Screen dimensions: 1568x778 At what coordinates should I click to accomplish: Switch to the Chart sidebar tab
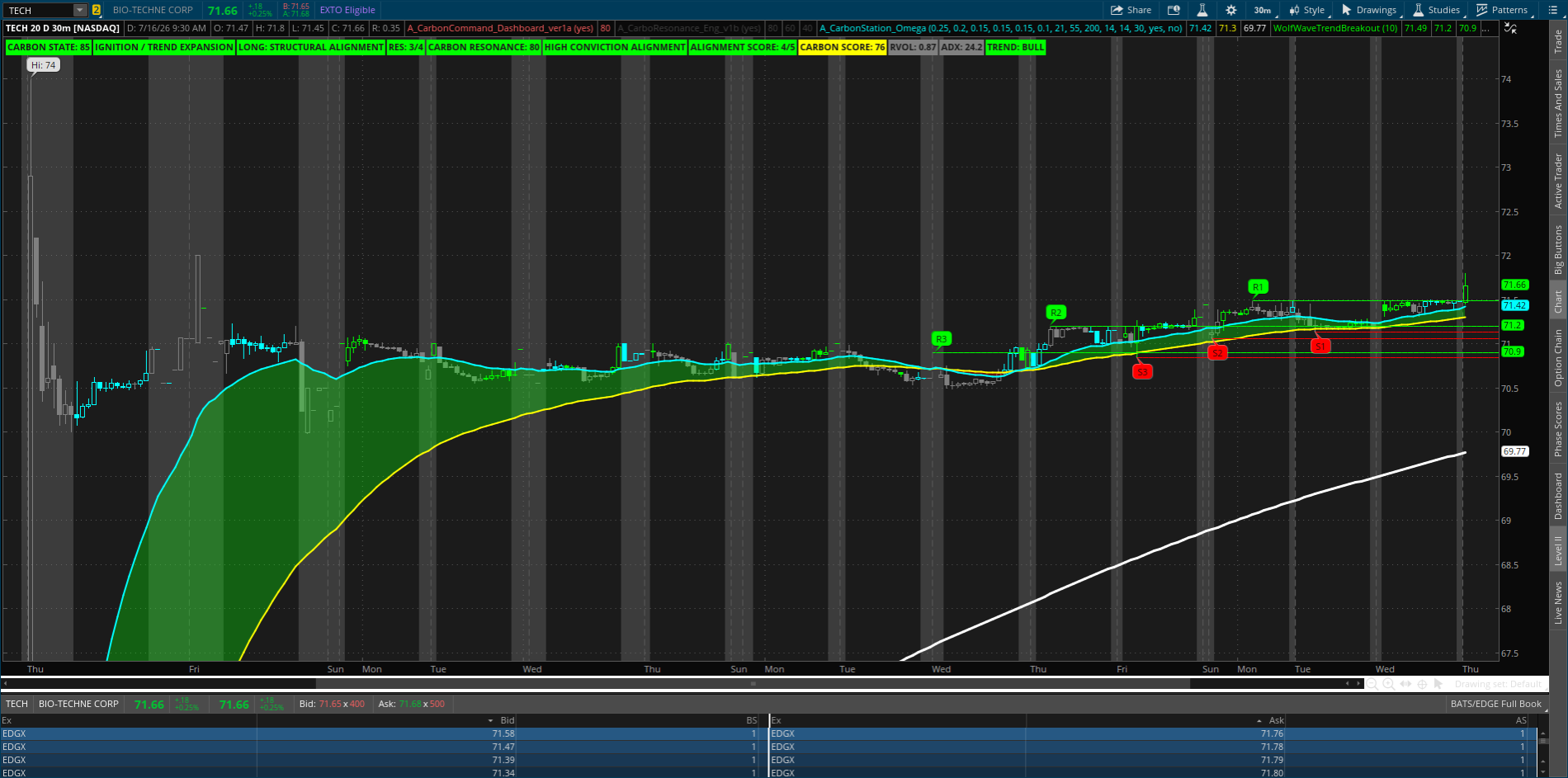pos(1558,301)
